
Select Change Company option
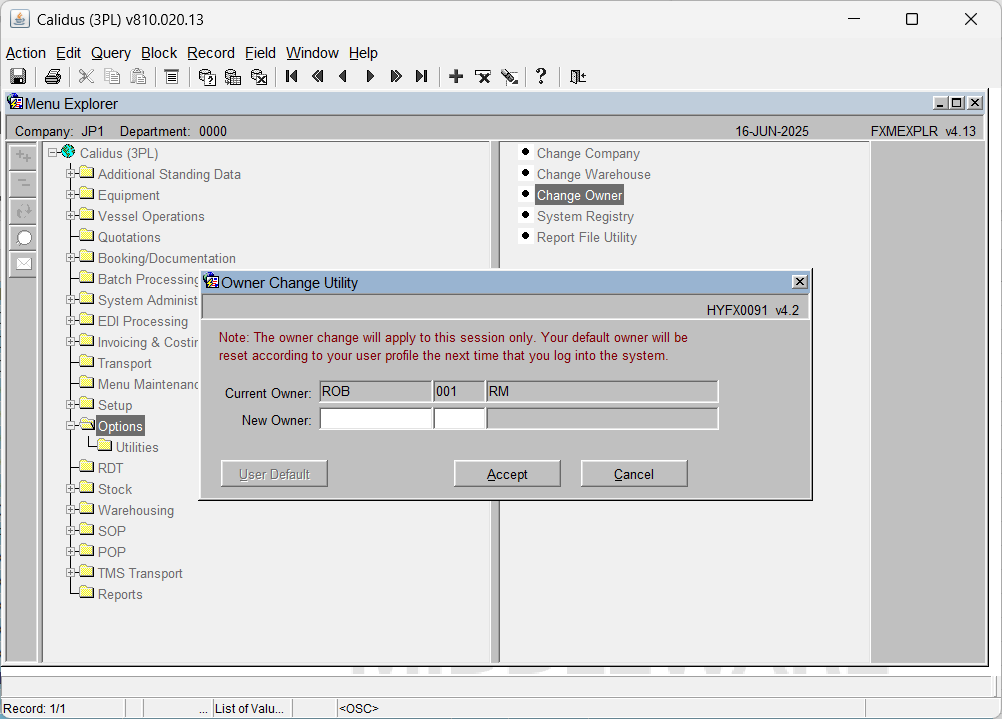[588, 153]
